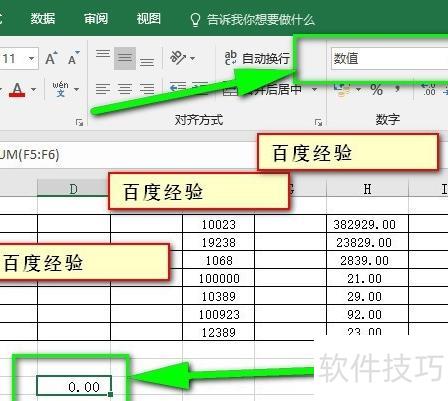
Task: Select cell containing 19238
Action: point(219,242)
